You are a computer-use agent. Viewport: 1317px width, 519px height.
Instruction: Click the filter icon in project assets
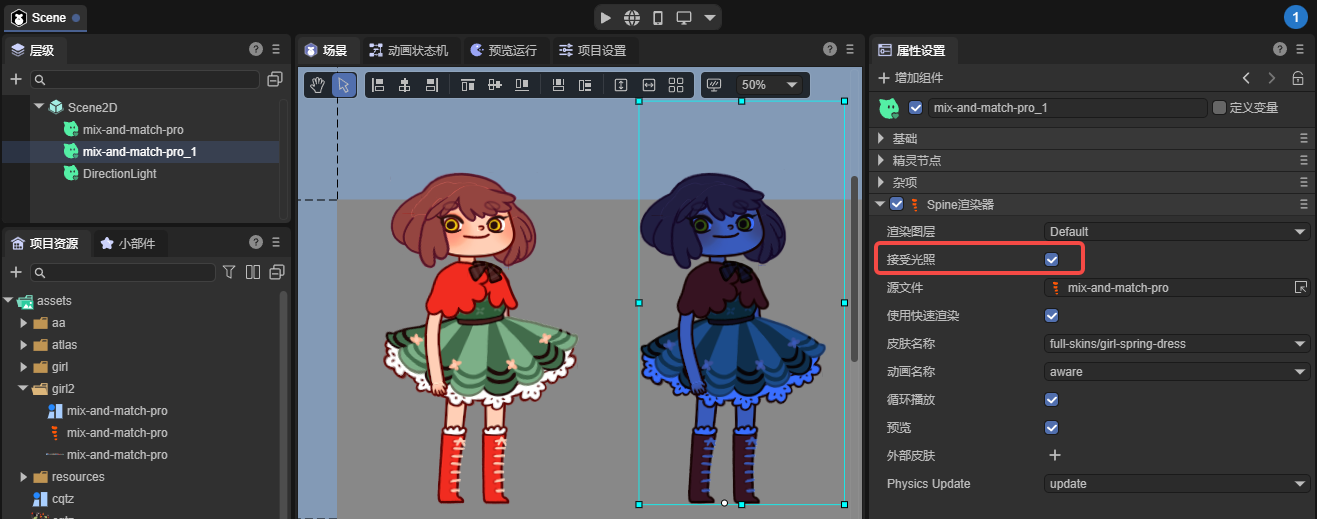coord(229,272)
